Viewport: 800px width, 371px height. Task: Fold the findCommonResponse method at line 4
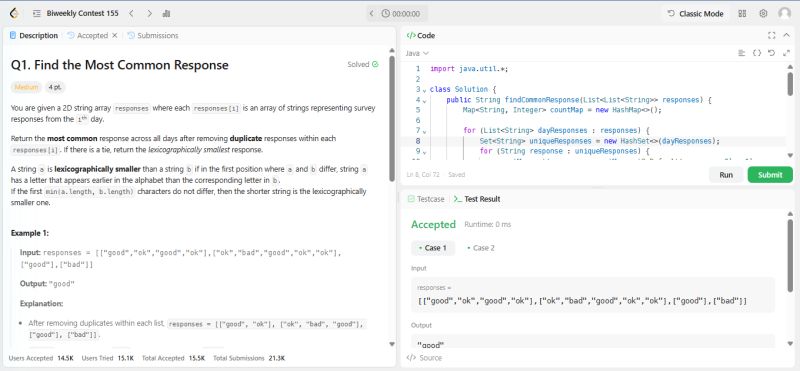[x=424, y=101]
